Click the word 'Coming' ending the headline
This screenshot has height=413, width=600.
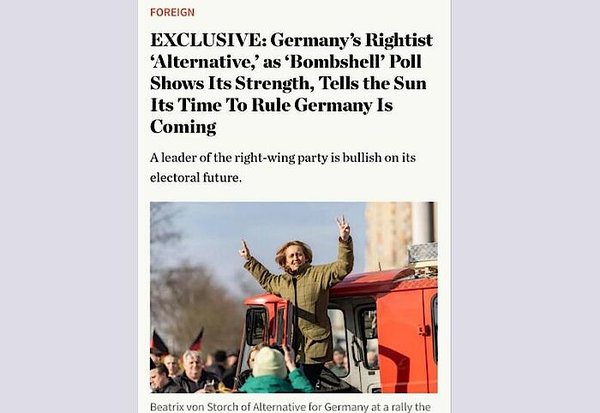(x=183, y=127)
